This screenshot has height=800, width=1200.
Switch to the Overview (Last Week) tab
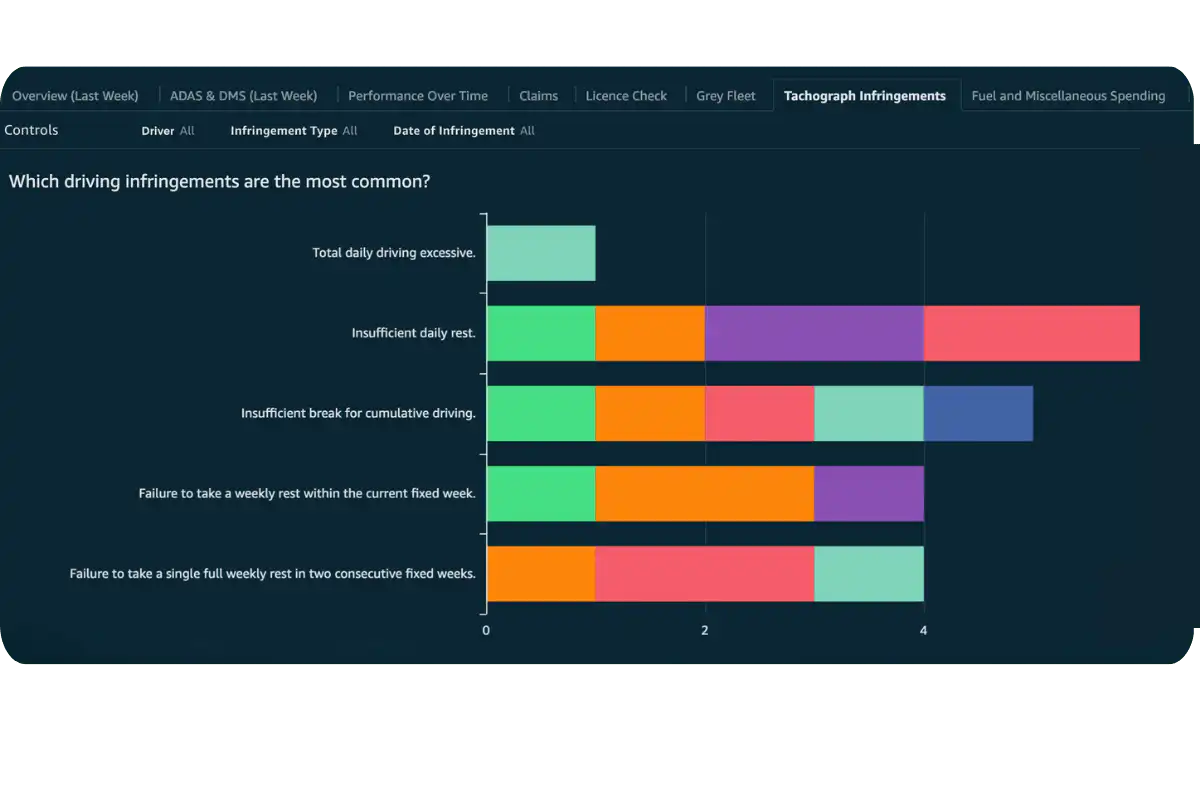(x=74, y=95)
